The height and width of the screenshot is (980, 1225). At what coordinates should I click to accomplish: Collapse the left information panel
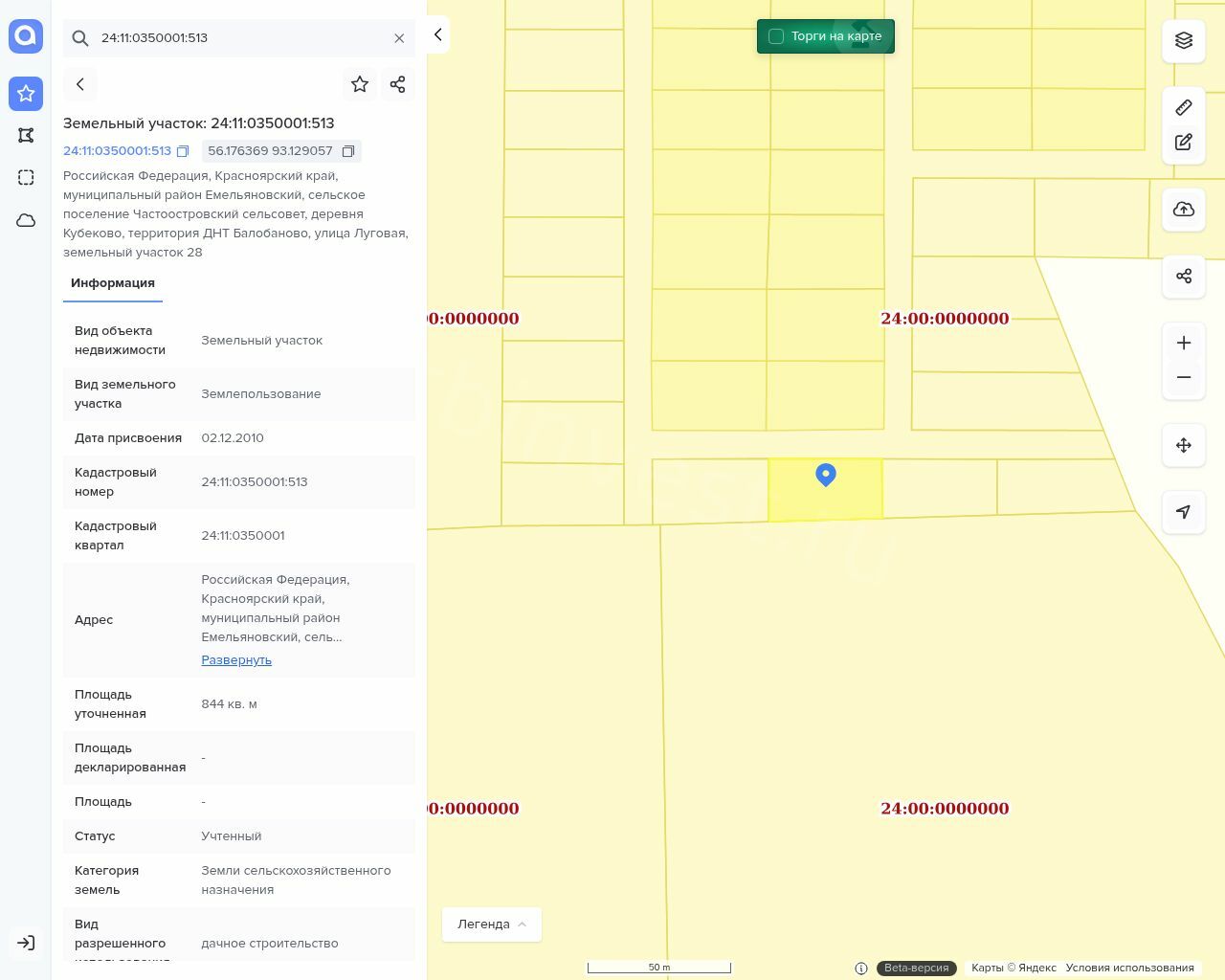(437, 35)
